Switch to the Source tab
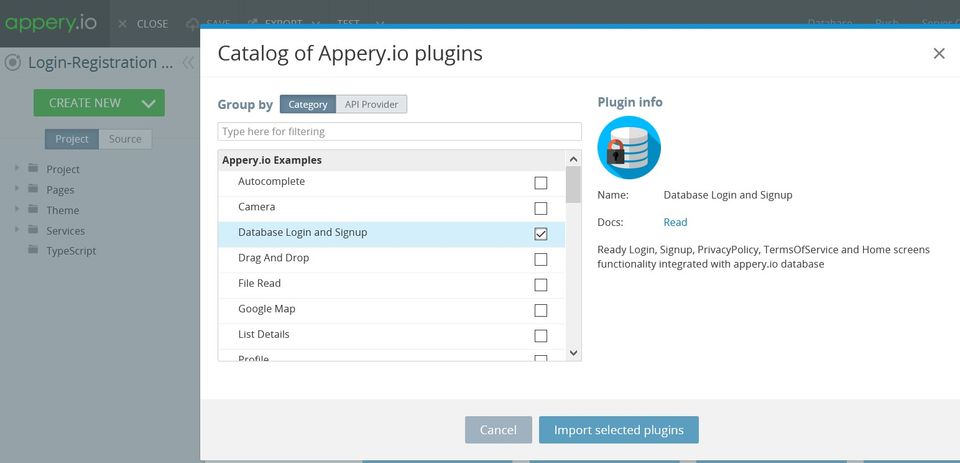Viewport: 960px width, 463px height. (x=125, y=139)
